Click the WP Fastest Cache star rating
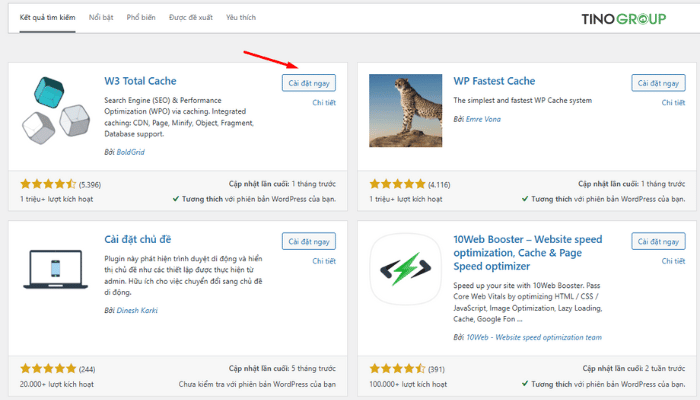 pos(397,184)
